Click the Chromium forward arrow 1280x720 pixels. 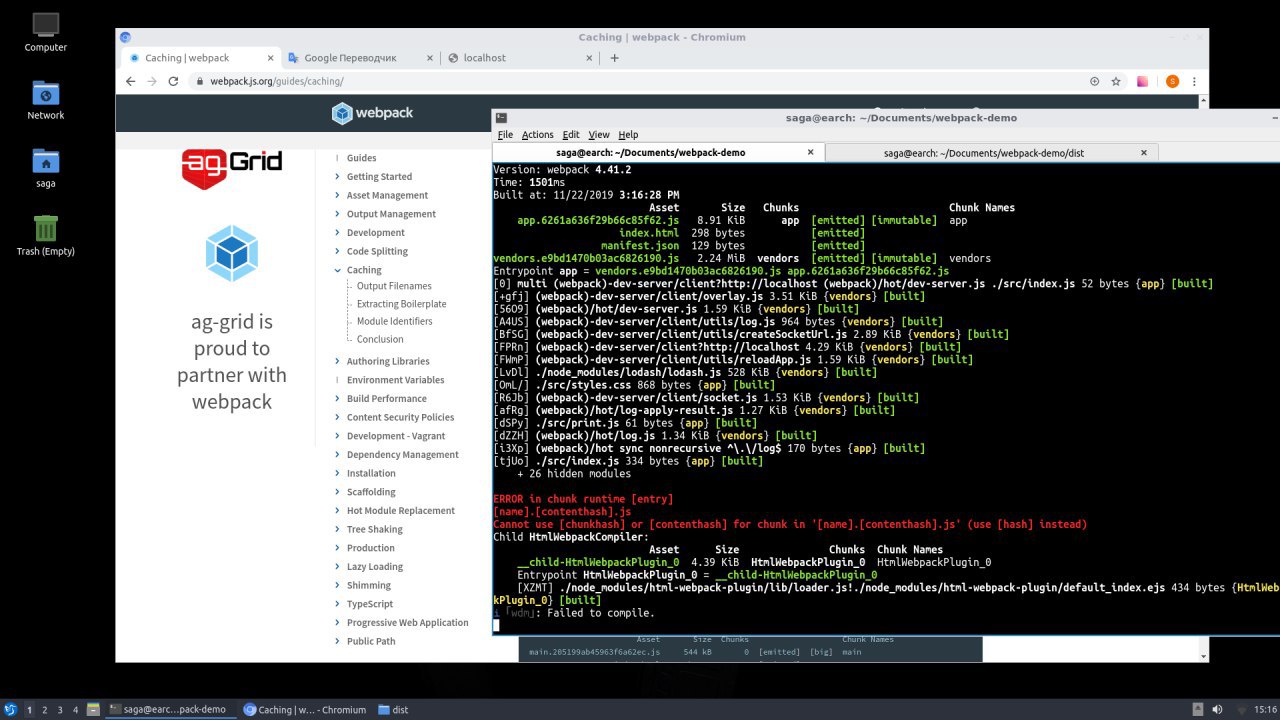tap(152, 82)
